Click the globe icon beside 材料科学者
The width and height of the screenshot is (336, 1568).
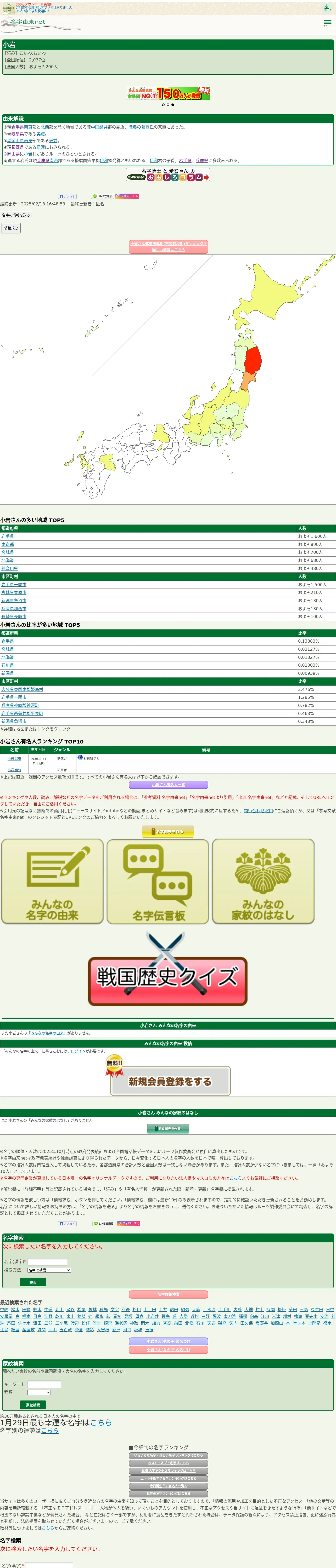pos(80,758)
